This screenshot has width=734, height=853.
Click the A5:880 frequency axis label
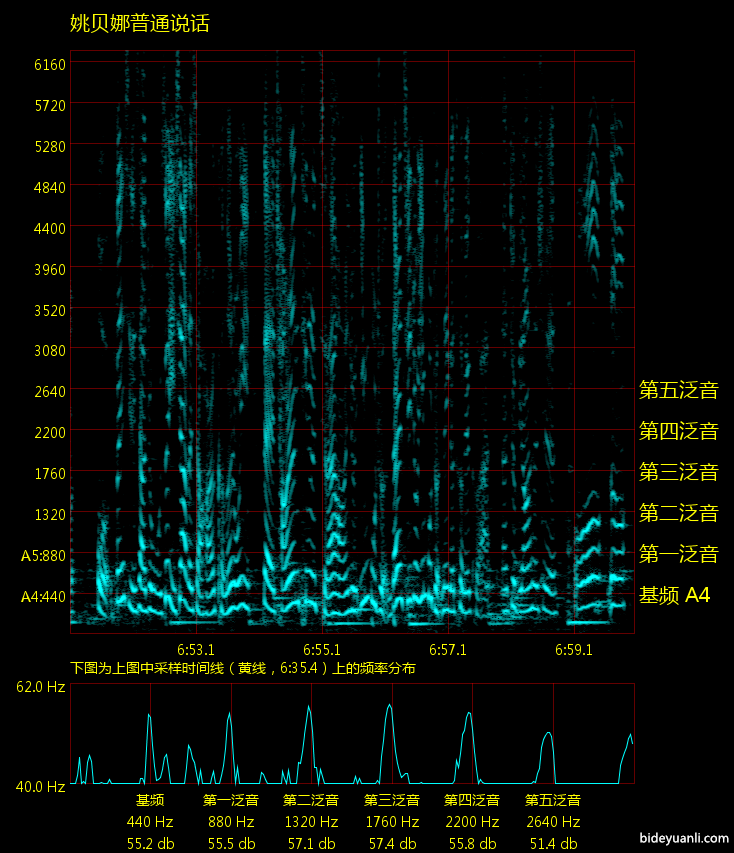[43, 555]
